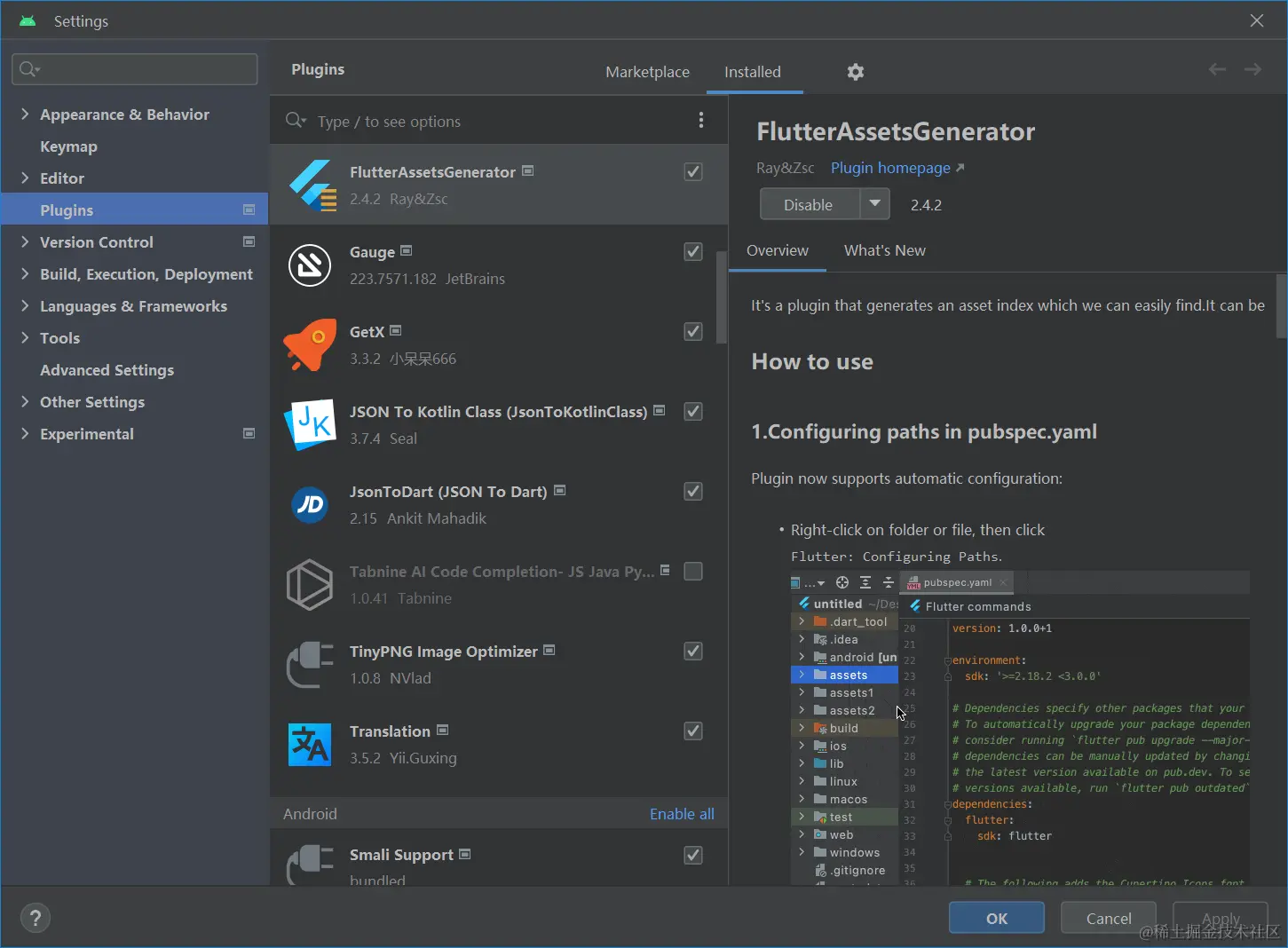Screen dimensions: 1288x948
Task: Click the JSON To Kotlin Class icon
Action: (310, 424)
